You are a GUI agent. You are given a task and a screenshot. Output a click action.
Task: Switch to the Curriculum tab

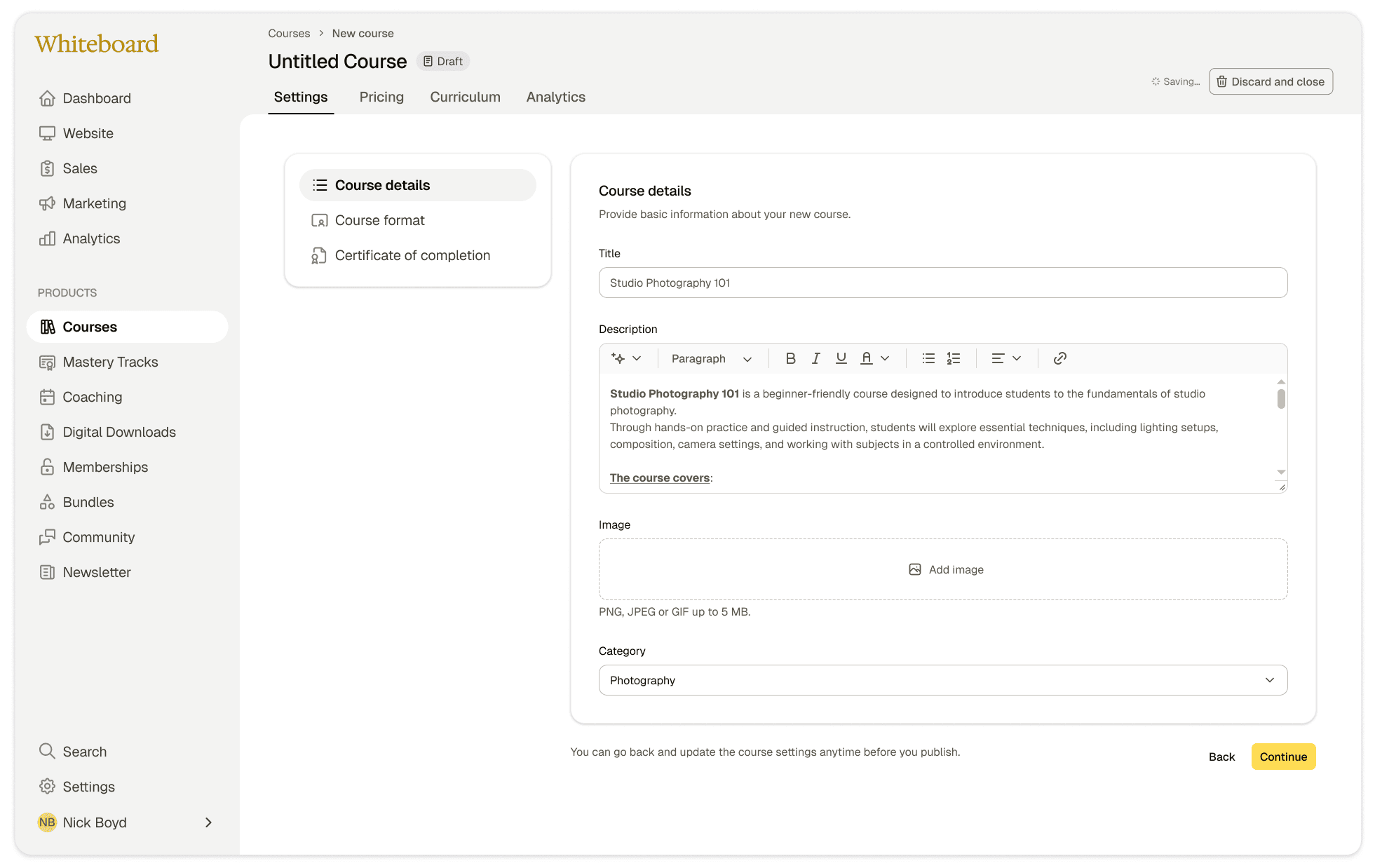[465, 97]
